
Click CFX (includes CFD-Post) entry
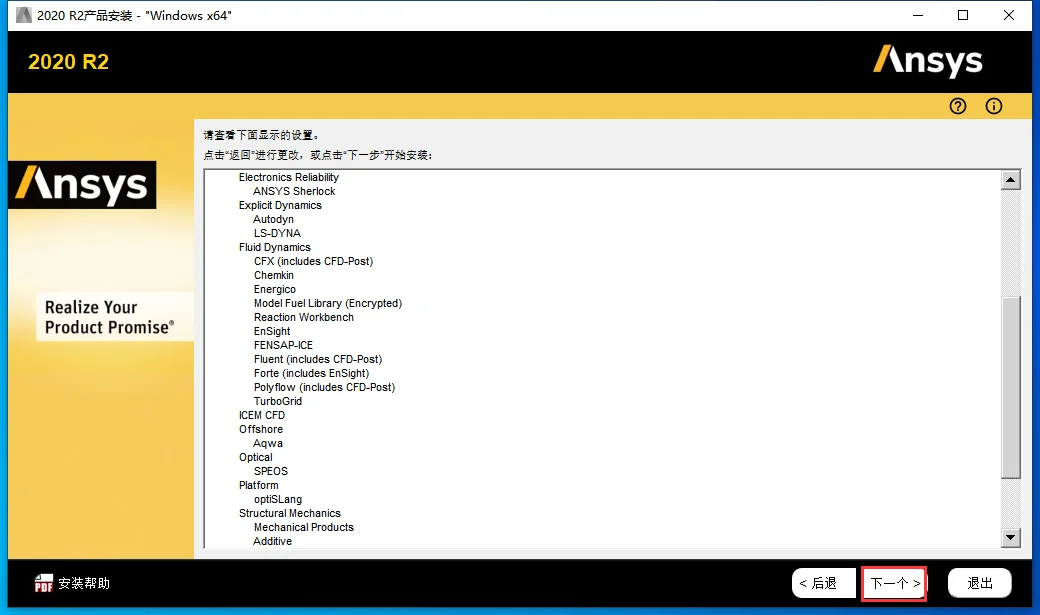click(314, 261)
